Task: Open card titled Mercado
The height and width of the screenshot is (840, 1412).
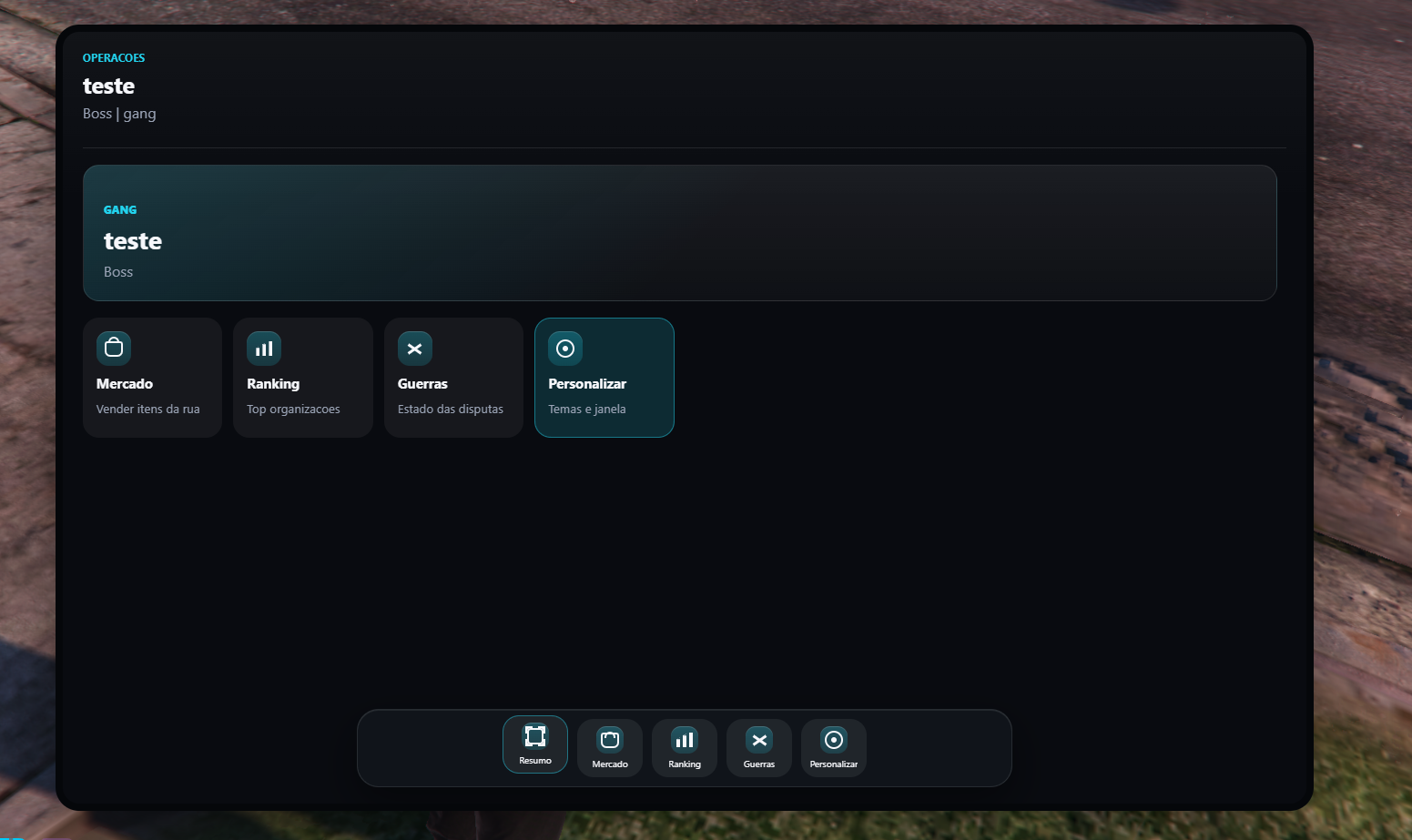Action: [x=152, y=378]
